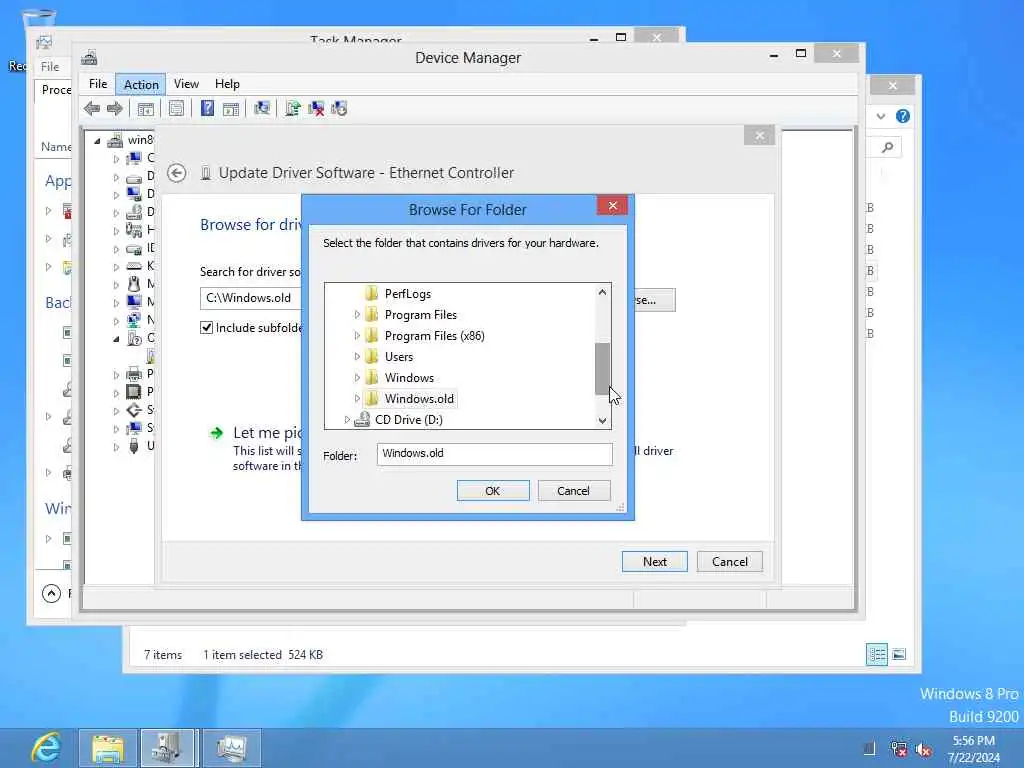The width and height of the screenshot is (1024, 768).
Task: Open Internet Explorer from the taskbar
Action: tap(46, 748)
